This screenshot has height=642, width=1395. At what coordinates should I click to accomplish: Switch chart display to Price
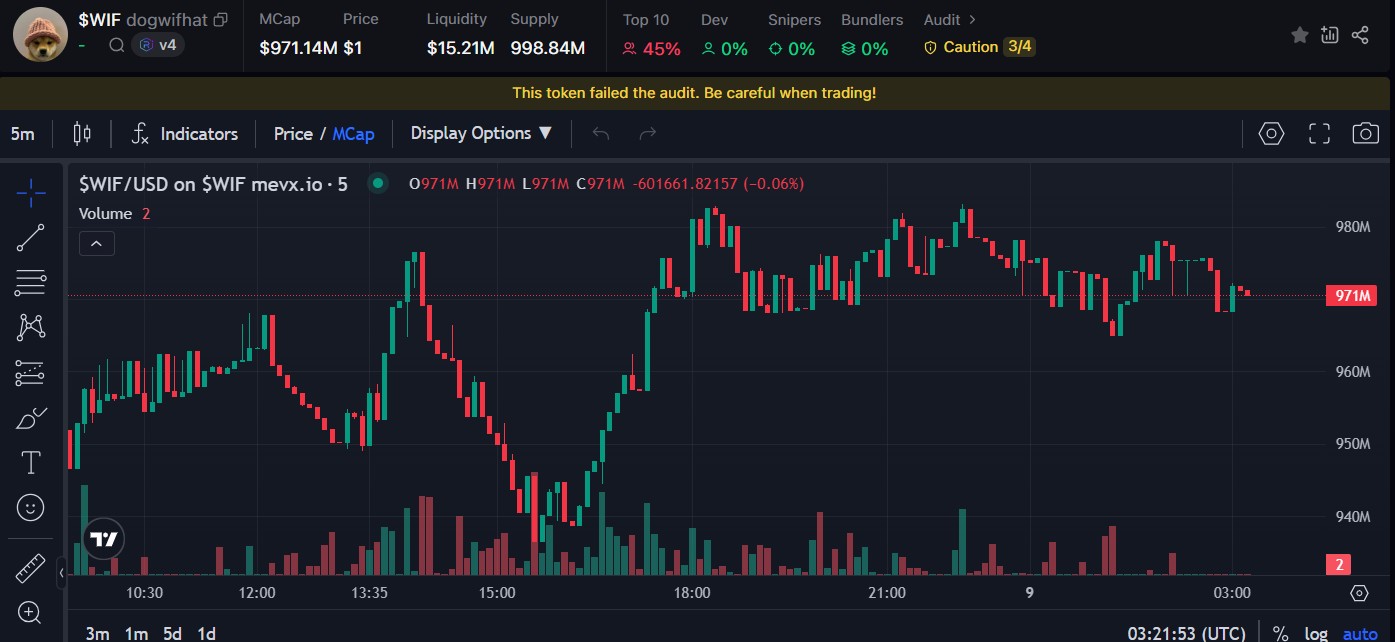(293, 133)
